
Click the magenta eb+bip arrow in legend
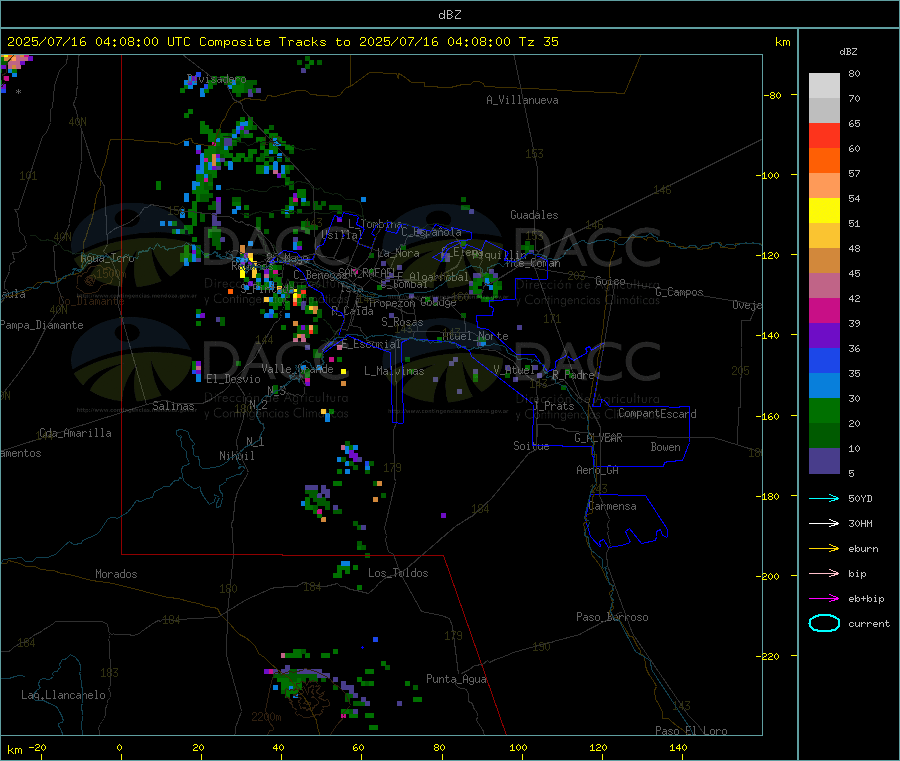pyautogui.click(x=824, y=599)
